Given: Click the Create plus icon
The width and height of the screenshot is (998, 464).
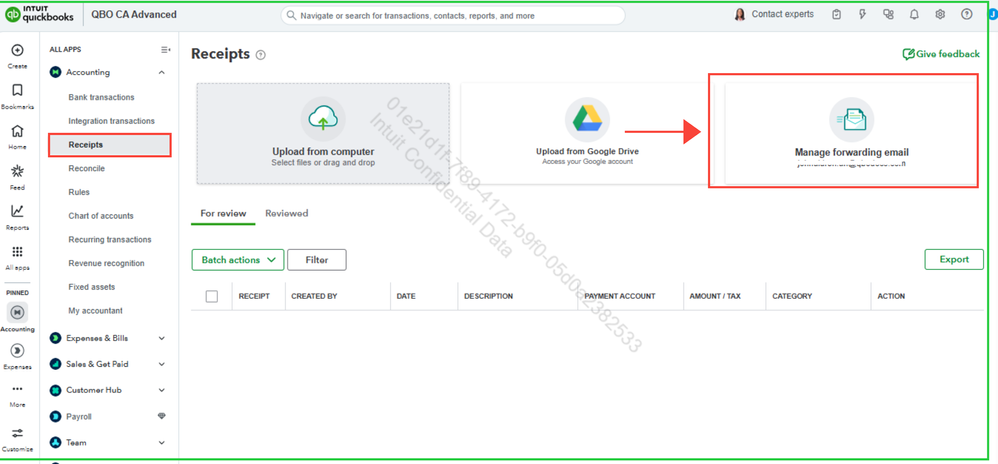Looking at the screenshot, I should (17, 51).
